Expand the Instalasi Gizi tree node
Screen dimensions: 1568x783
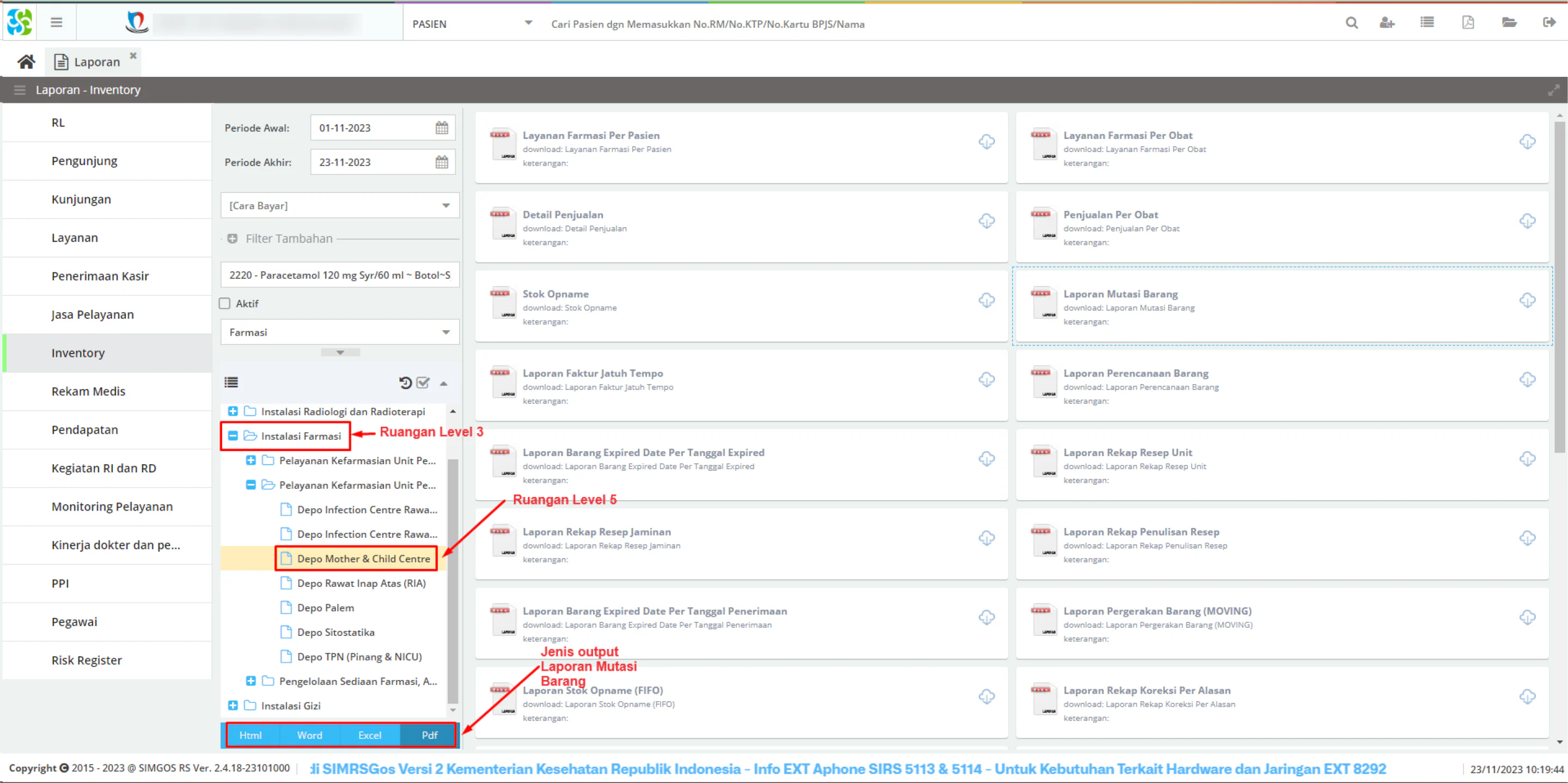pos(233,705)
